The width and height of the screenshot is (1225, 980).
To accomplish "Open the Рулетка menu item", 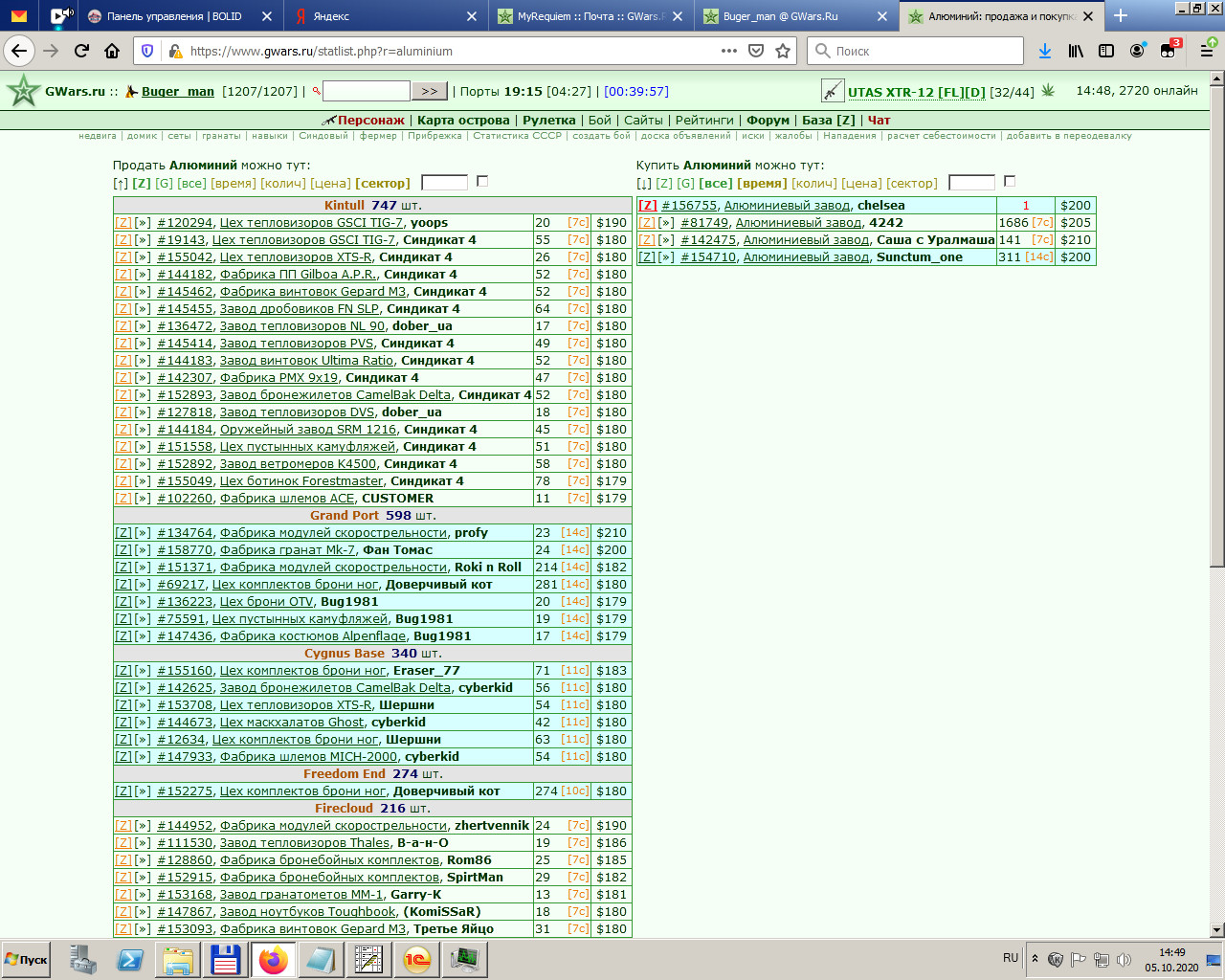I will click(549, 120).
